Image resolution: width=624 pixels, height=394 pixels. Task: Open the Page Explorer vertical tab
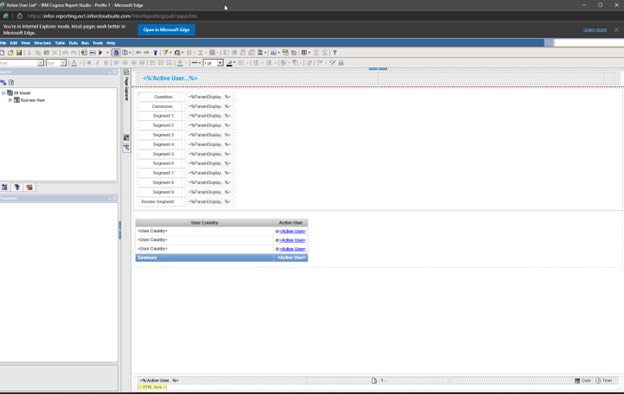tap(127, 89)
